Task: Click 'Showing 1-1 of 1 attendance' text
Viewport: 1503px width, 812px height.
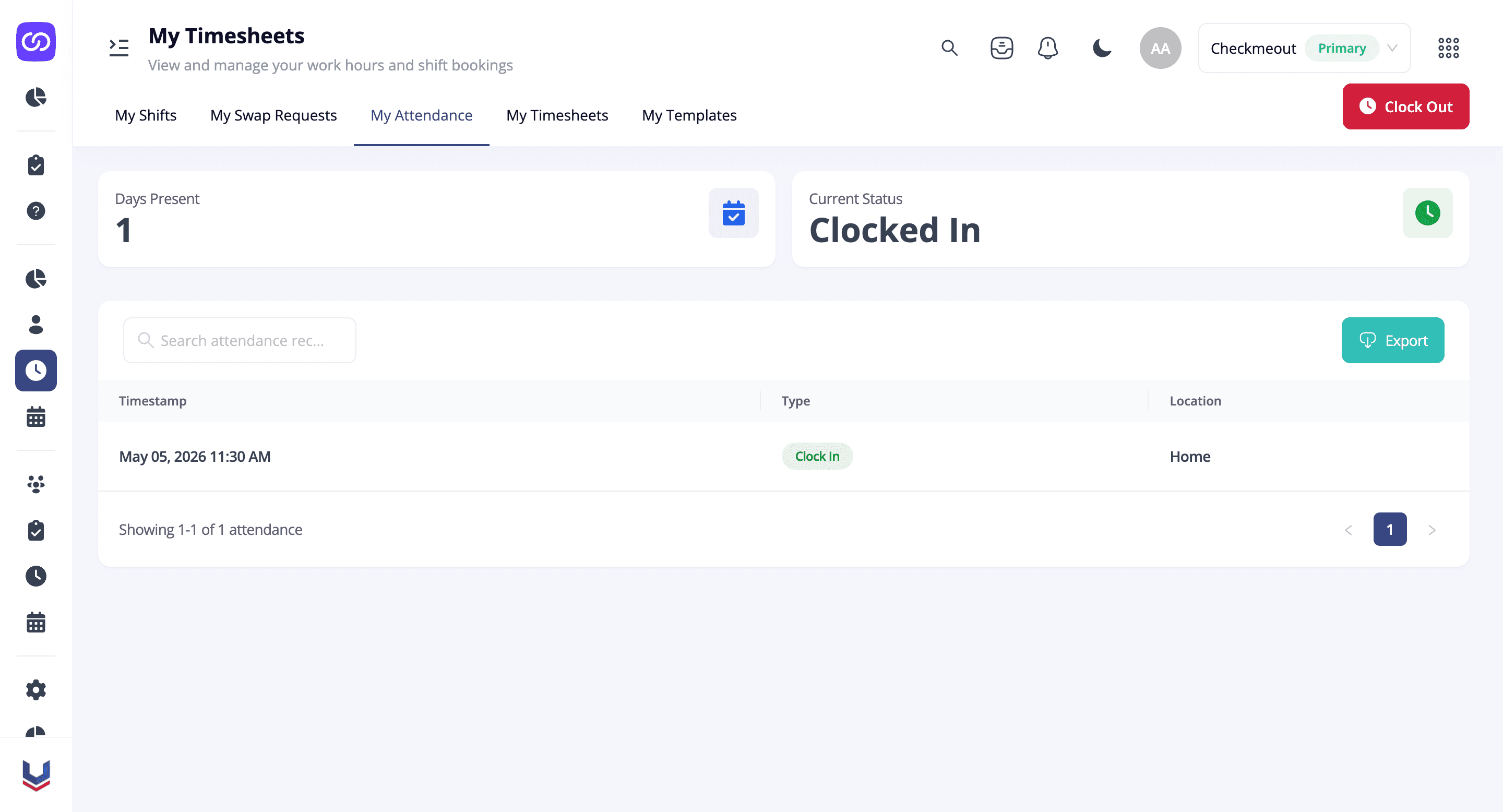Action: pos(211,529)
